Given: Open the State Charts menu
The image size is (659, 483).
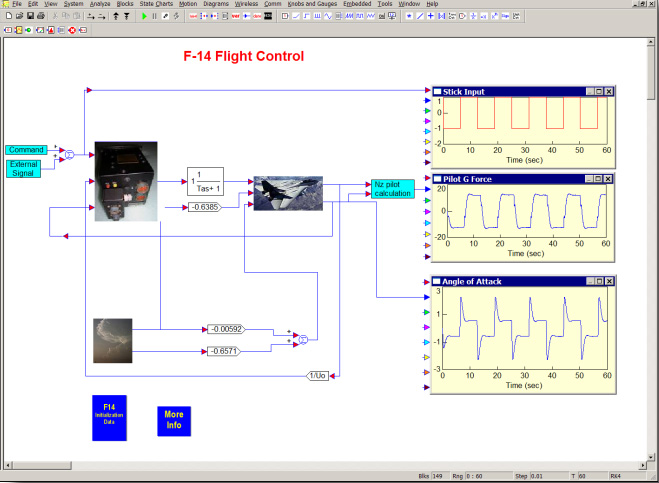Looking at the screenshot, I should coord(157,5).
